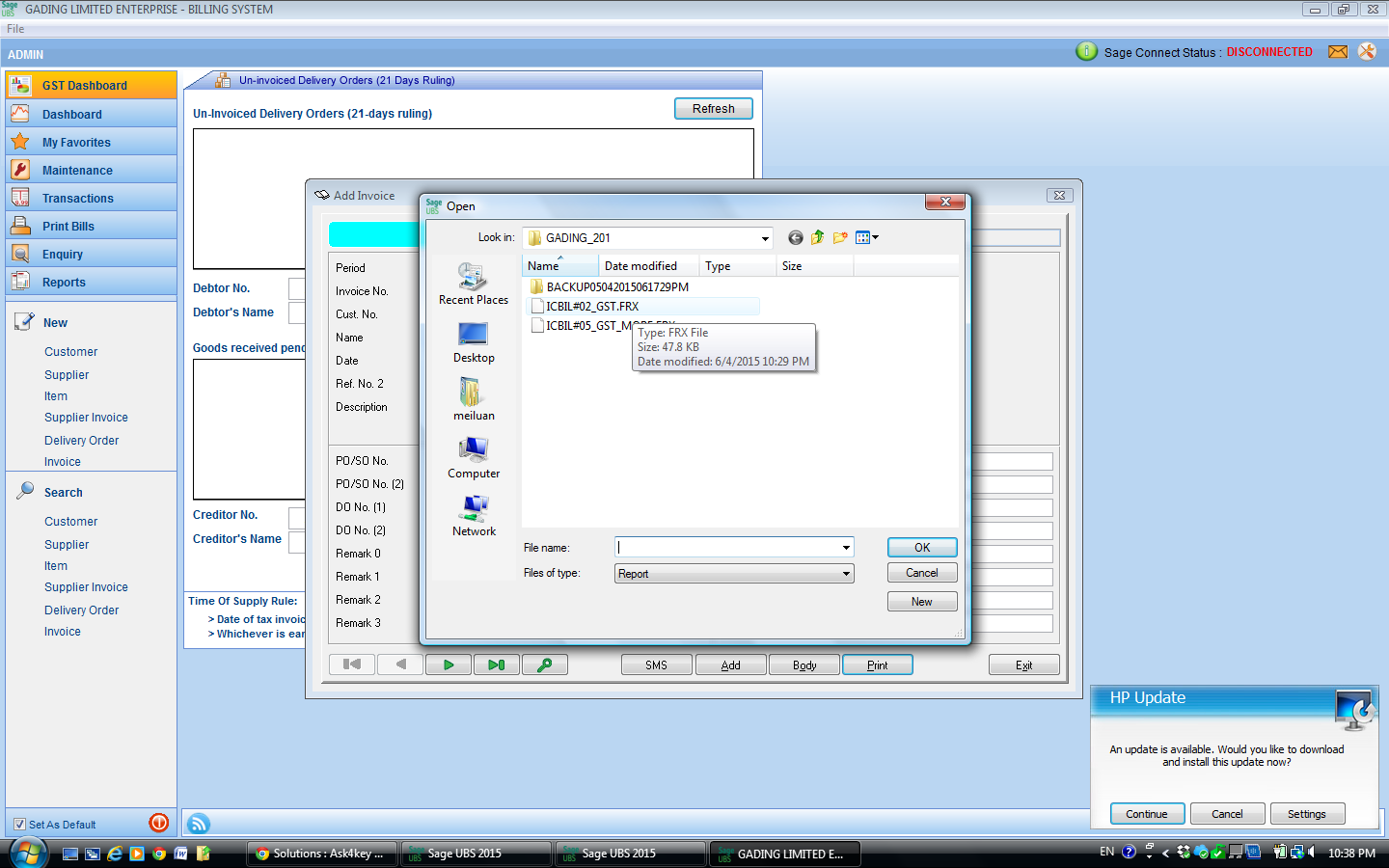The height and width of the screenshot is (868, 1389).
Task: Select Recent Places in Open dialog
Action: point(474,284)
